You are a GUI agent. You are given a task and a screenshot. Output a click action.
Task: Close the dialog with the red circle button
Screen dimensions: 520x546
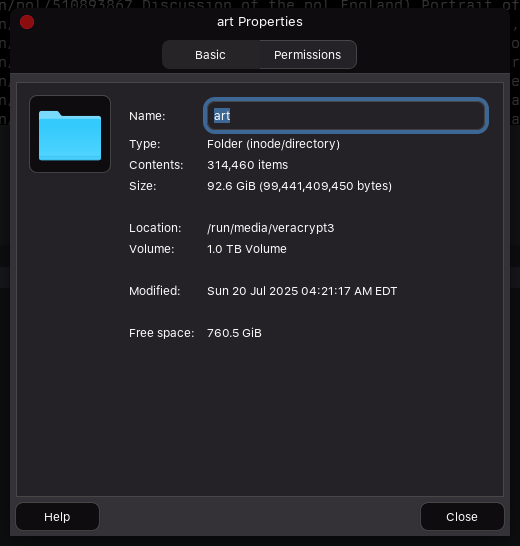27,22
